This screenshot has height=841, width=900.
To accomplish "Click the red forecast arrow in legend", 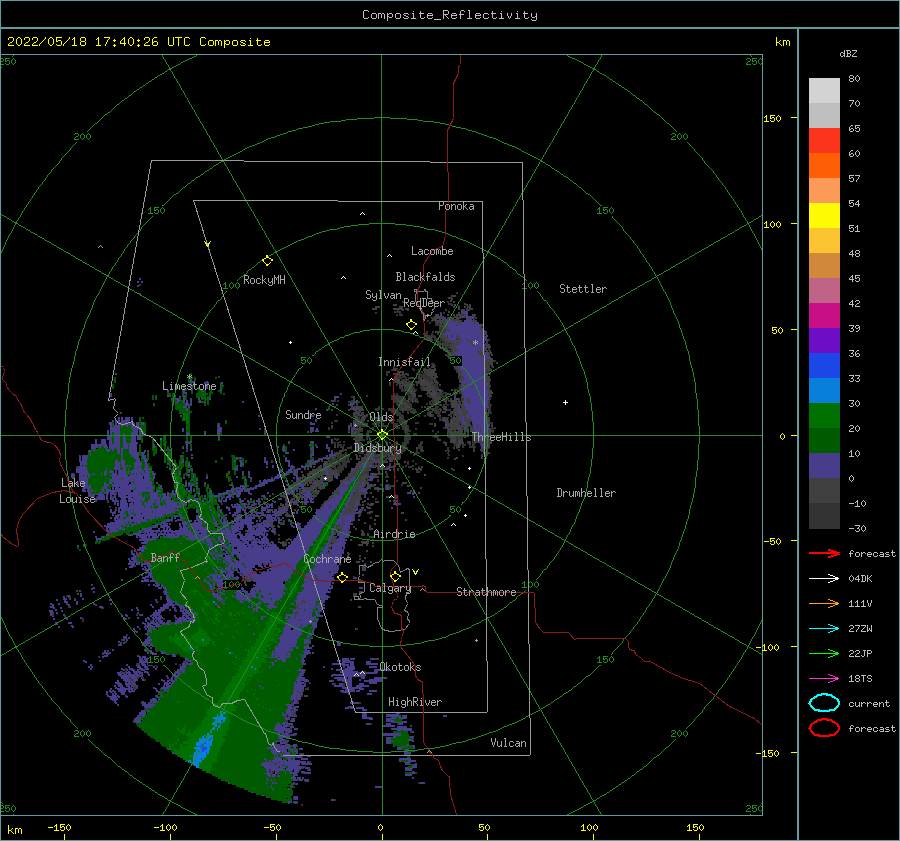I will click(x=824, y=553).
